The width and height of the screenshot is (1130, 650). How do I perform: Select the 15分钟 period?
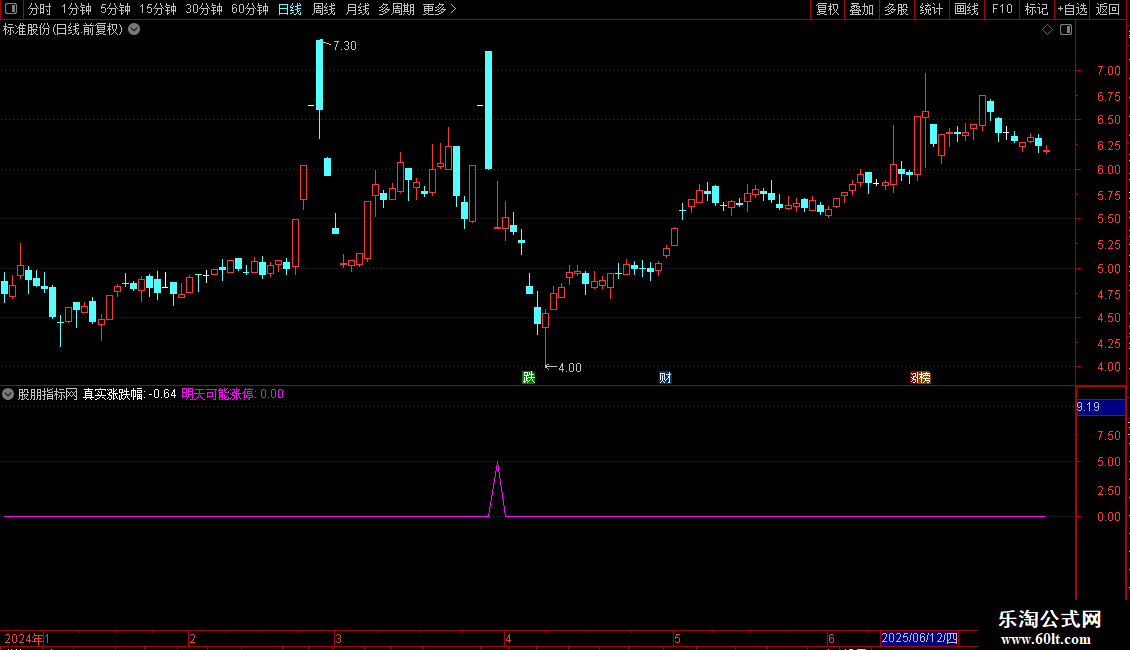click(x=158, y=9)
